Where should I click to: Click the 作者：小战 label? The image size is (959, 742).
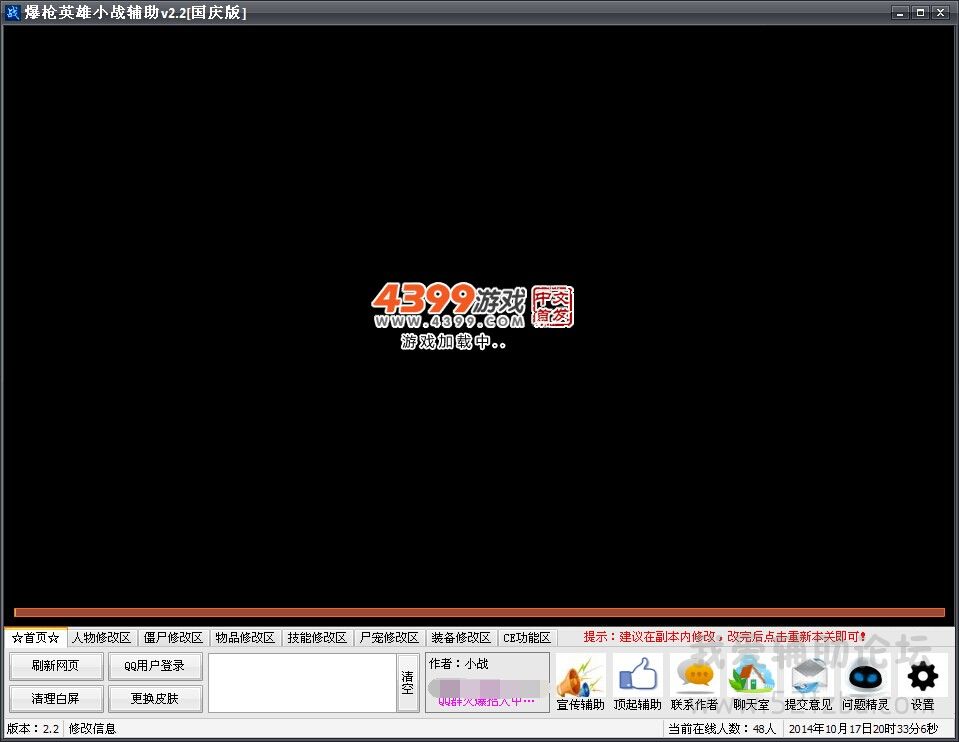point(459,664)
